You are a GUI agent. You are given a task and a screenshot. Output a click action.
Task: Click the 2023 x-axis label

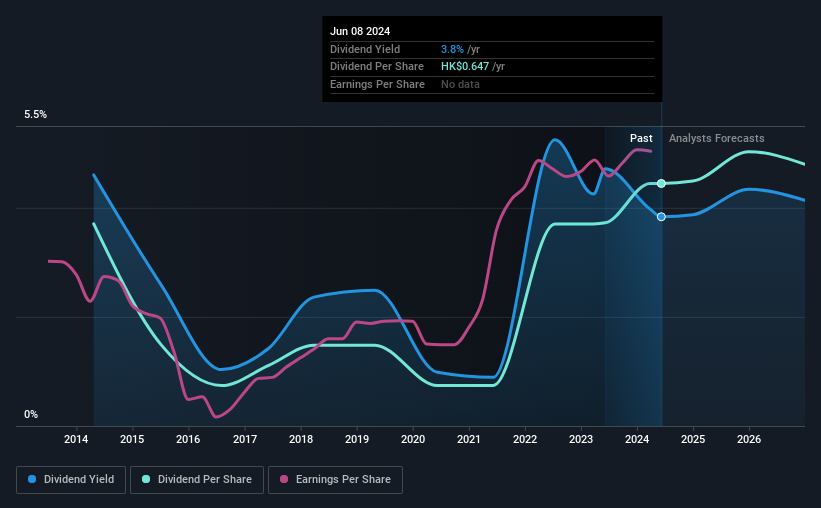tap(581, 439)
